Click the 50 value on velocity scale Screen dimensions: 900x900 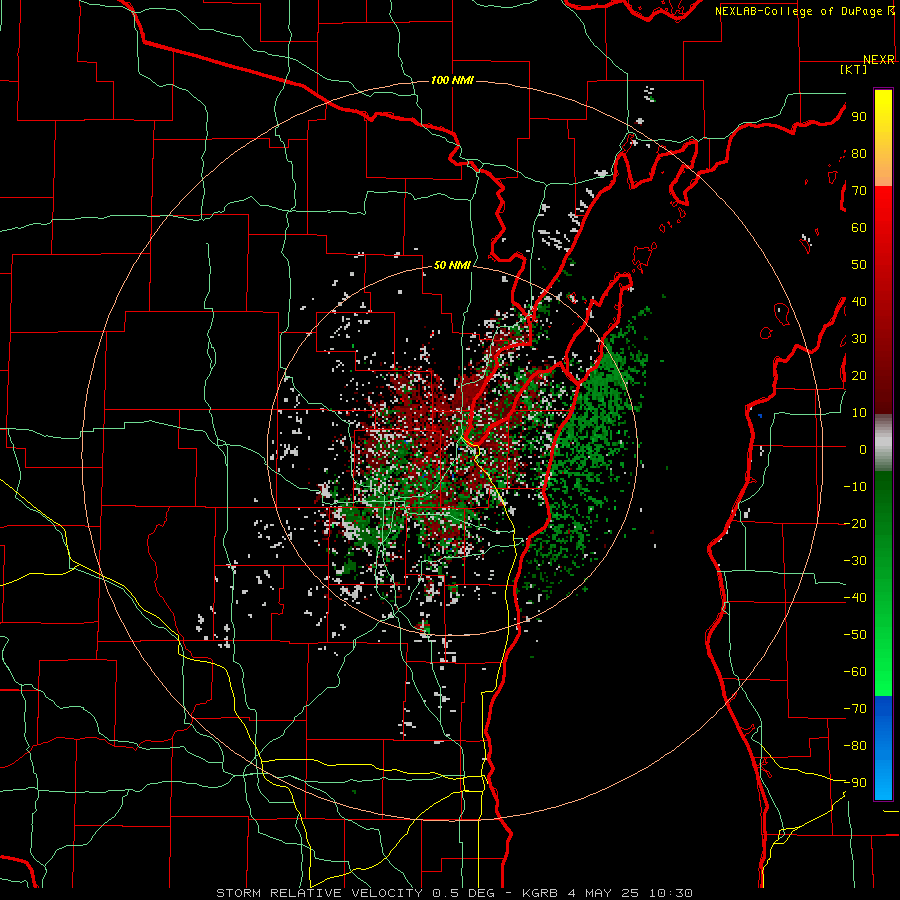pos(859,265)
